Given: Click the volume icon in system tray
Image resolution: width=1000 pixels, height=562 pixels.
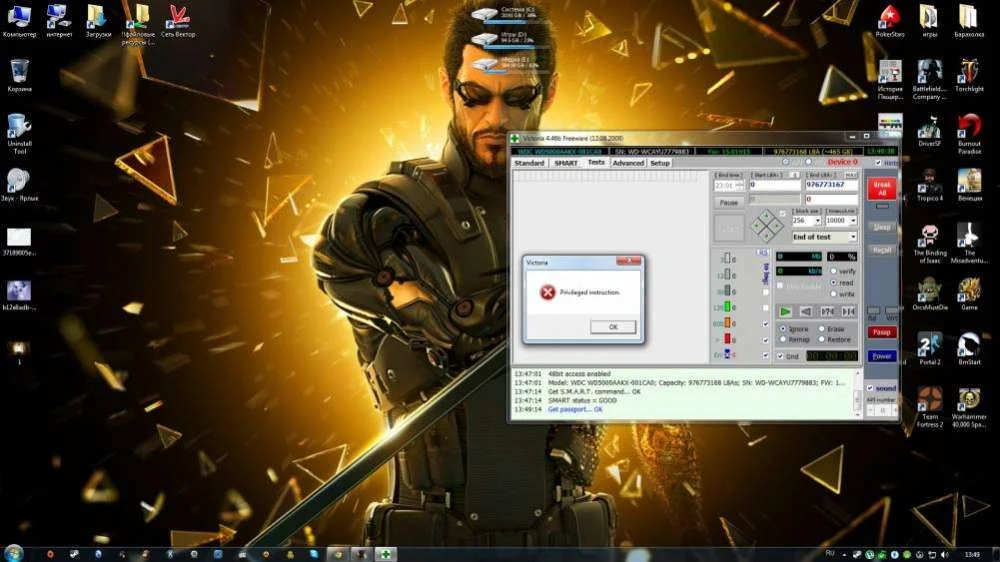Looking at the screenshot, I should 944,554.
